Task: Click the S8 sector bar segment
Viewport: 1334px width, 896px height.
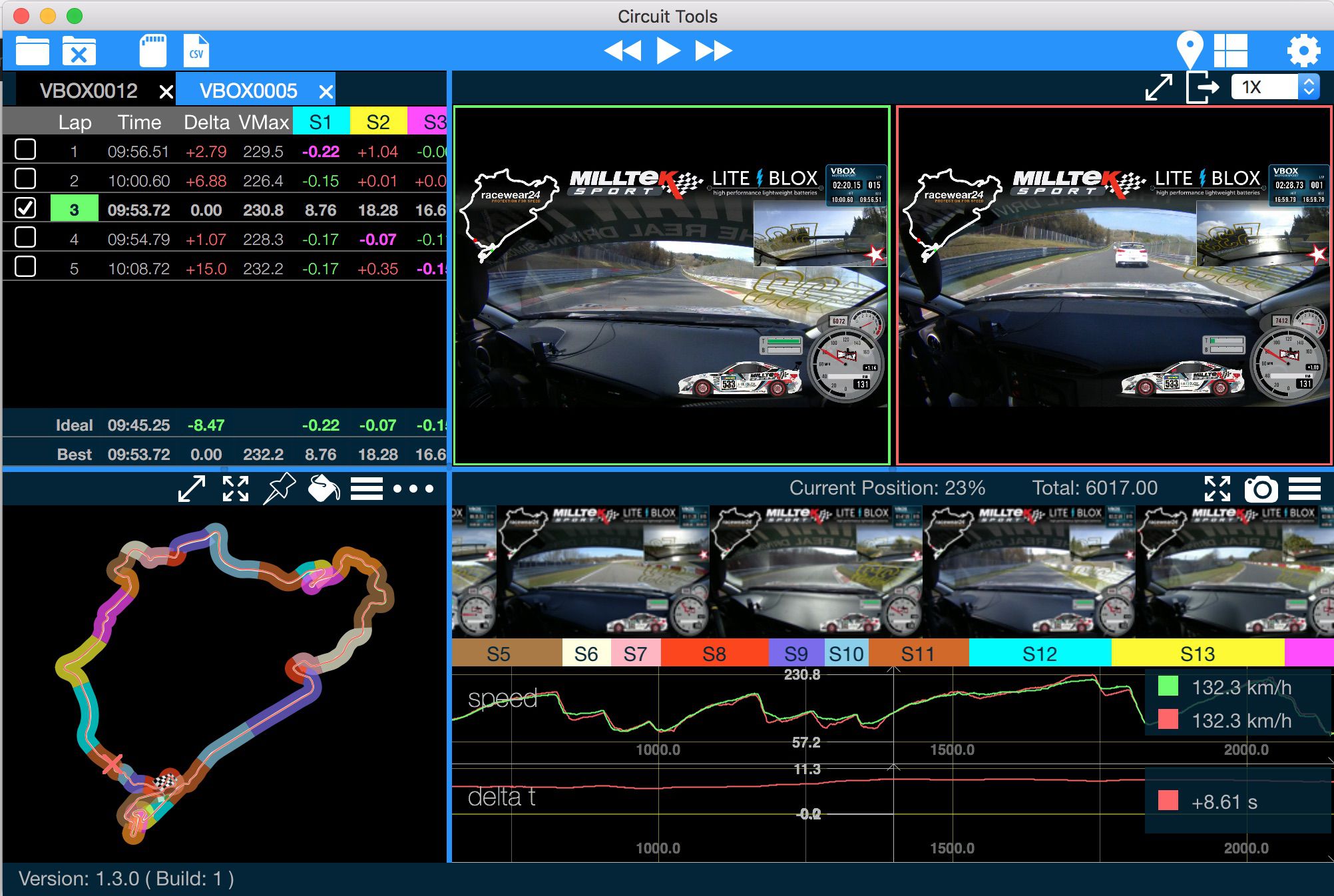Action: (714, 654)
